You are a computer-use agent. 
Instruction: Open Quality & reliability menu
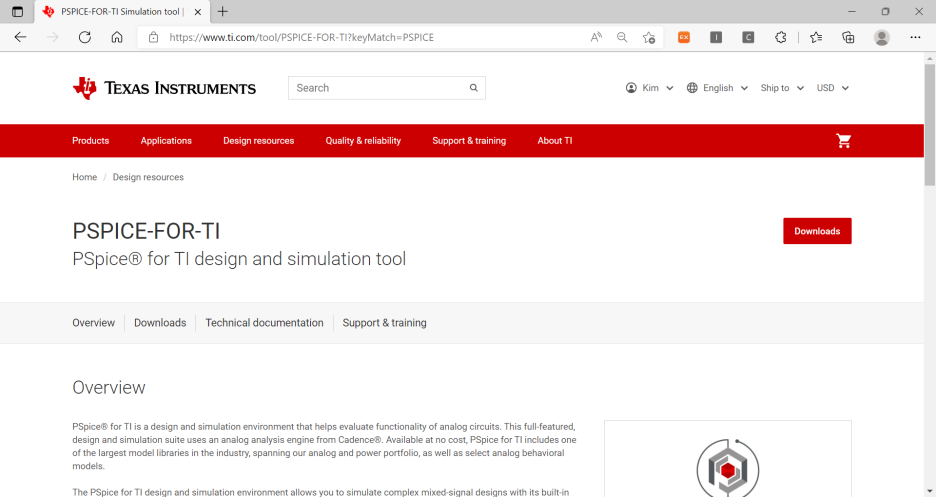(363, 141)
